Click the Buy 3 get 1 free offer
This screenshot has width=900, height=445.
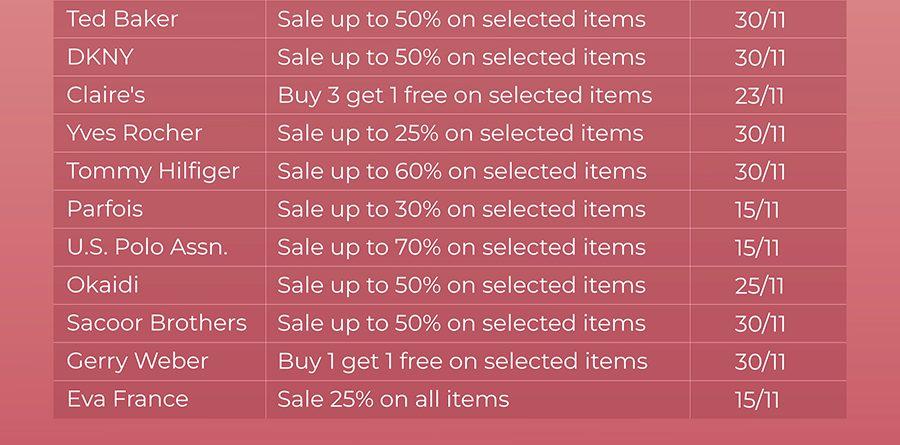[465, 96]
